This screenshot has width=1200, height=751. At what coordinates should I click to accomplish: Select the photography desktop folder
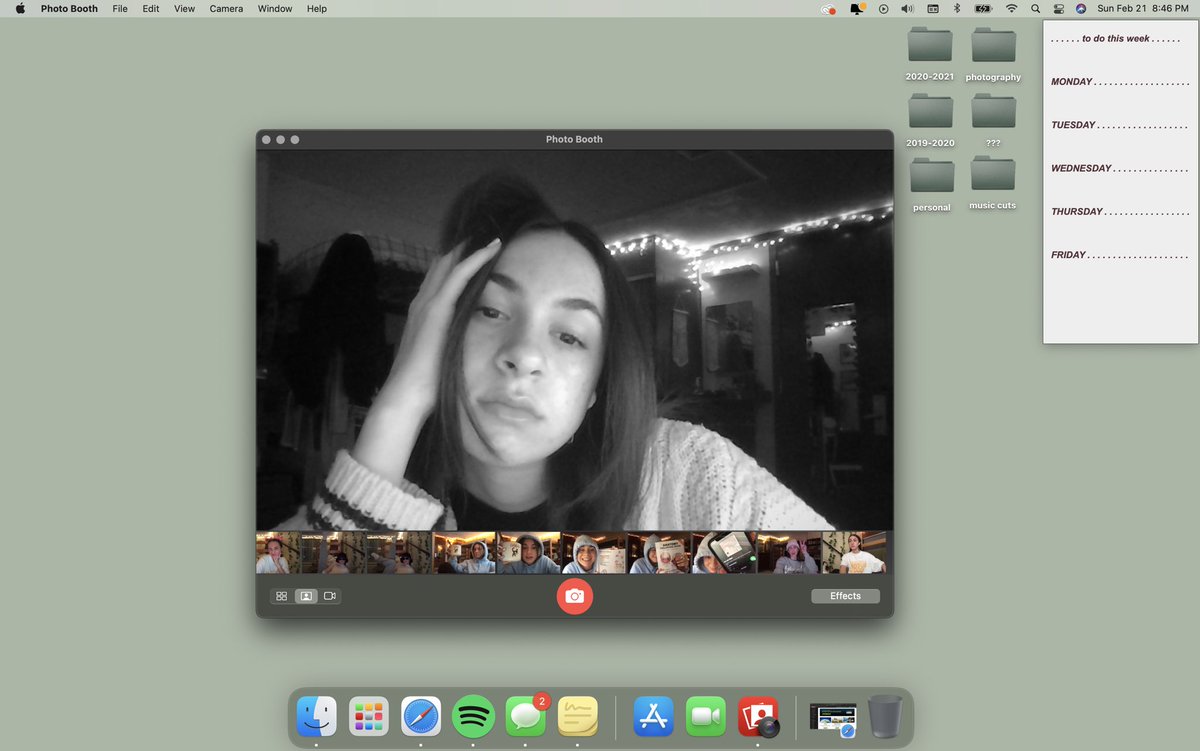(x=993, y=53)
